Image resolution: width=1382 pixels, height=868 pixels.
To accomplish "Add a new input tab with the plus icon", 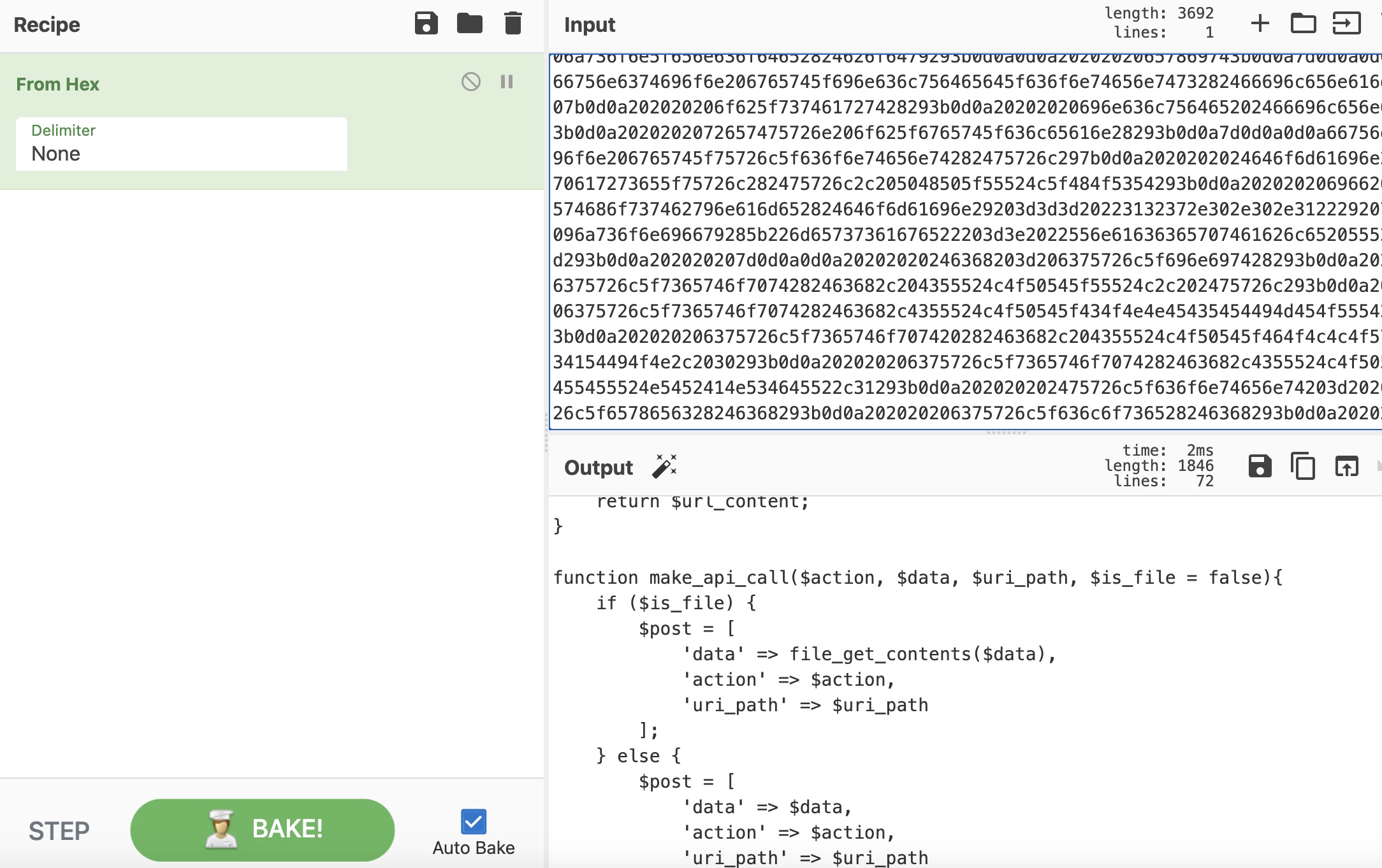I will click(1260, 24).
